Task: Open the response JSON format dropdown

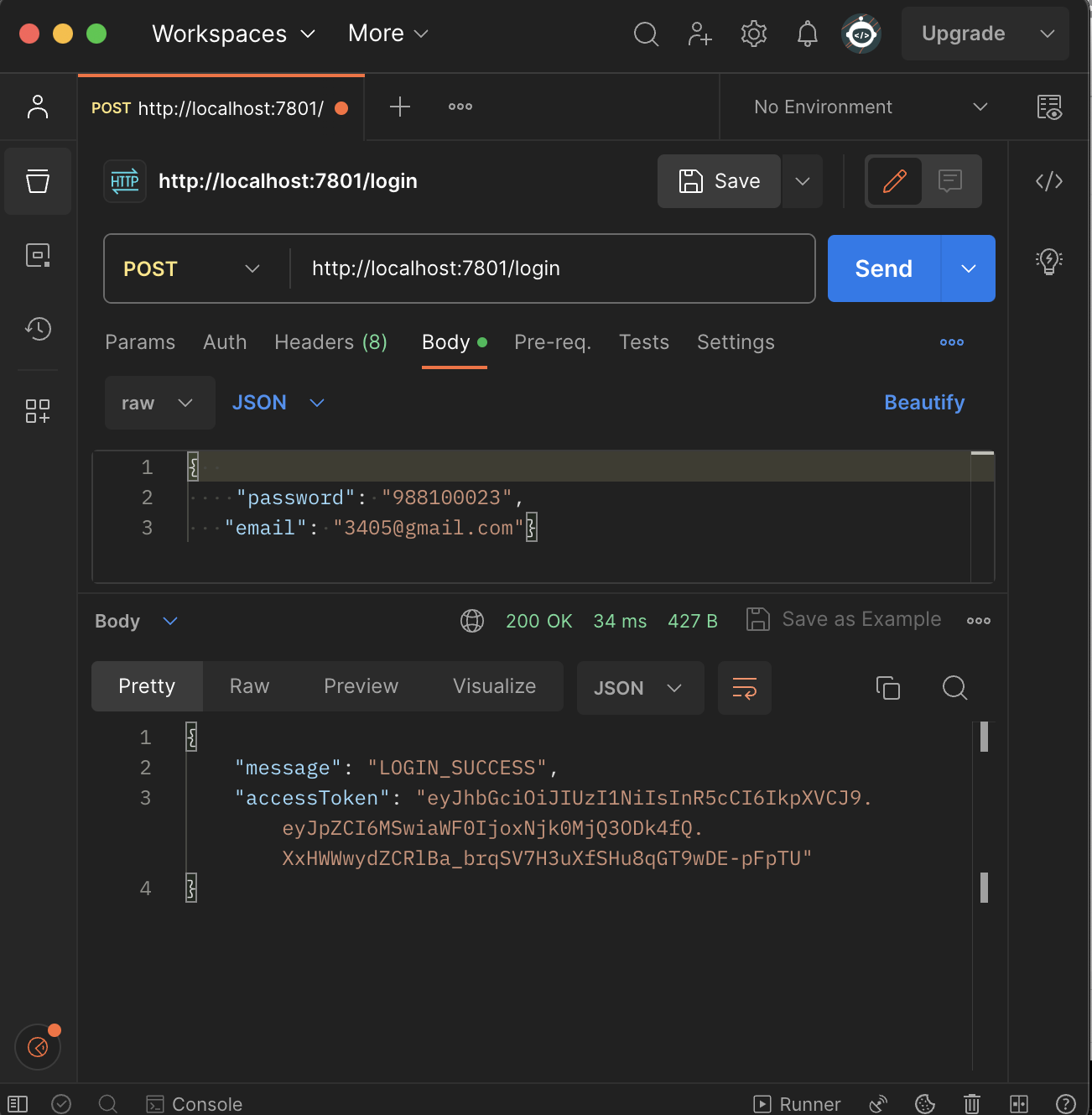Action: [x=640, y=688]
